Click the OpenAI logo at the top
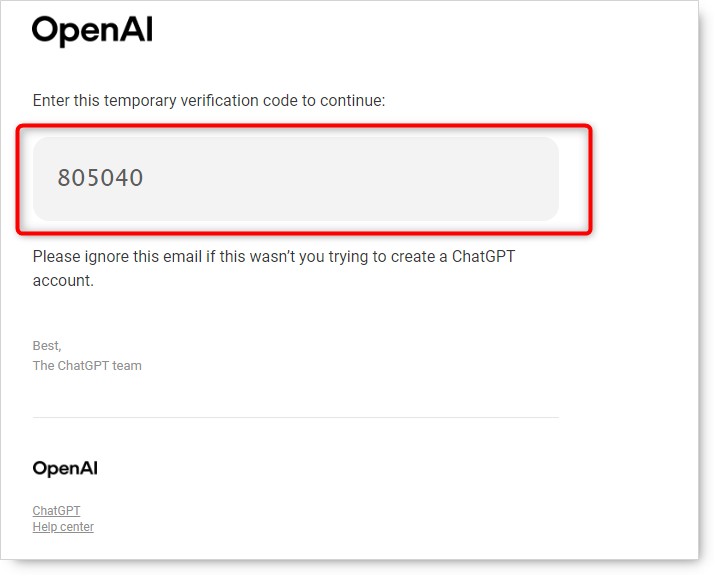 [92, 31]
